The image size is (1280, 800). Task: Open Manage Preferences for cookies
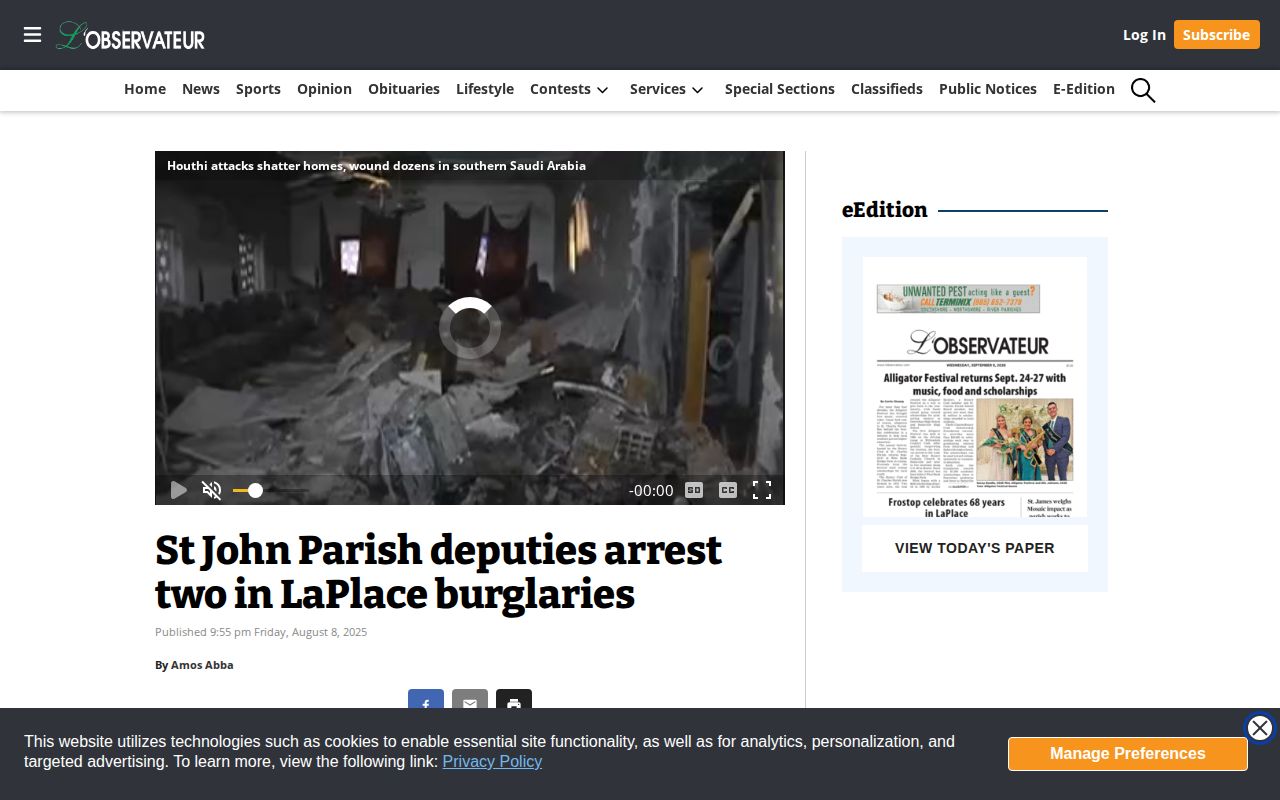click(x=1128, y=754)
